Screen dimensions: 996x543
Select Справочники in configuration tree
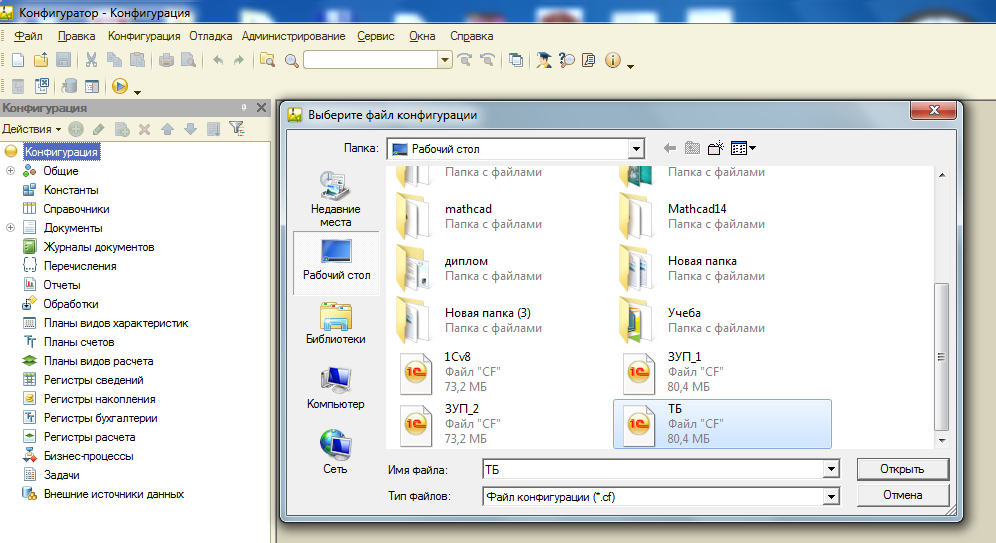tap(76, 209)
